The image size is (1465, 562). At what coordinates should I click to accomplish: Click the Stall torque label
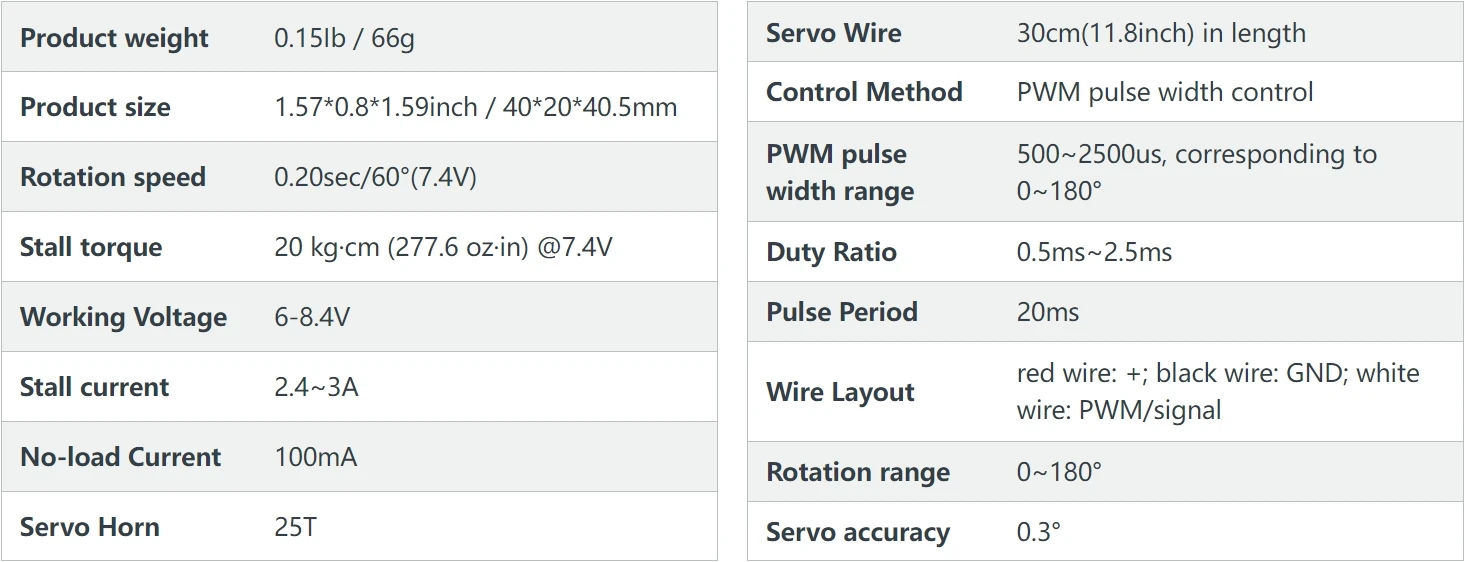click(91, 247)
